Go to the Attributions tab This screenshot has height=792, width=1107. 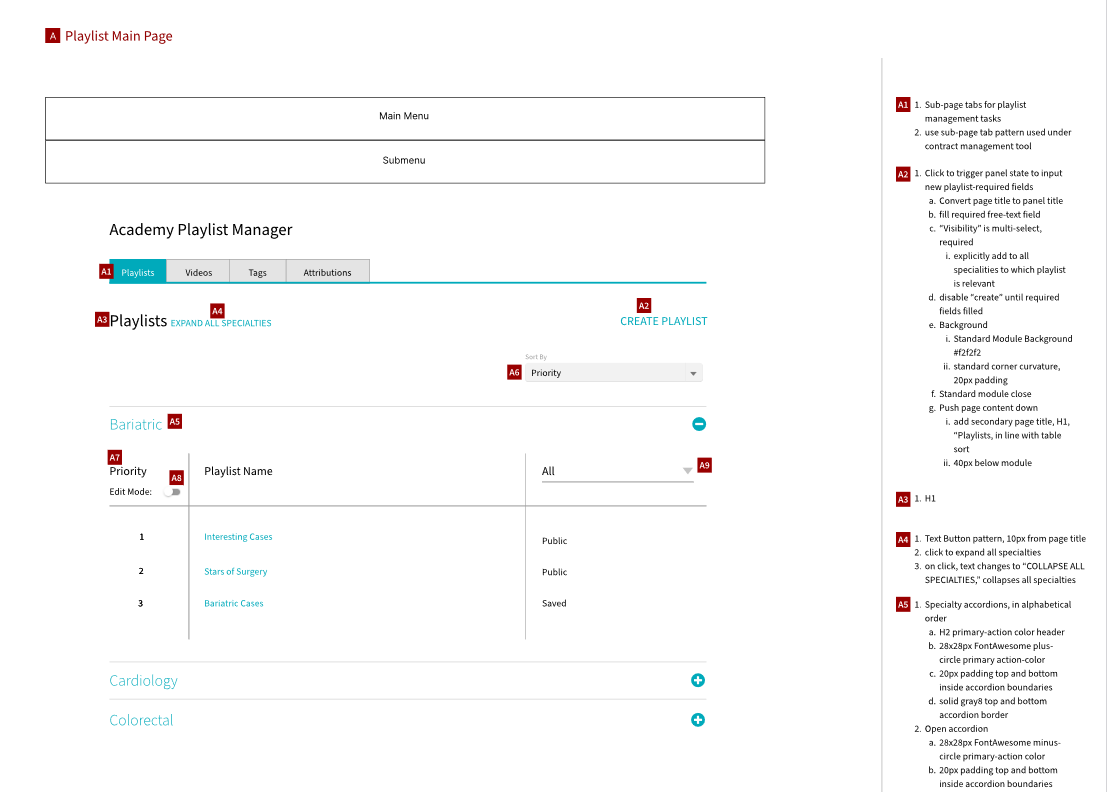[328, 272]
